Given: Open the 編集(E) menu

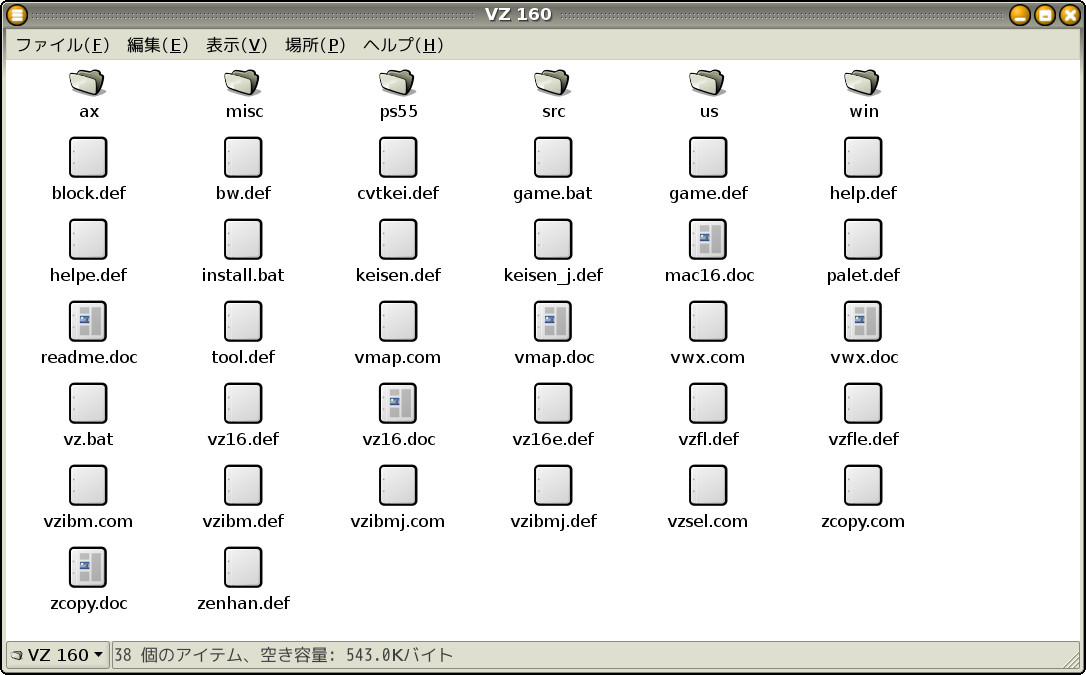Looking at the screenshot, I should pos(158,45).
